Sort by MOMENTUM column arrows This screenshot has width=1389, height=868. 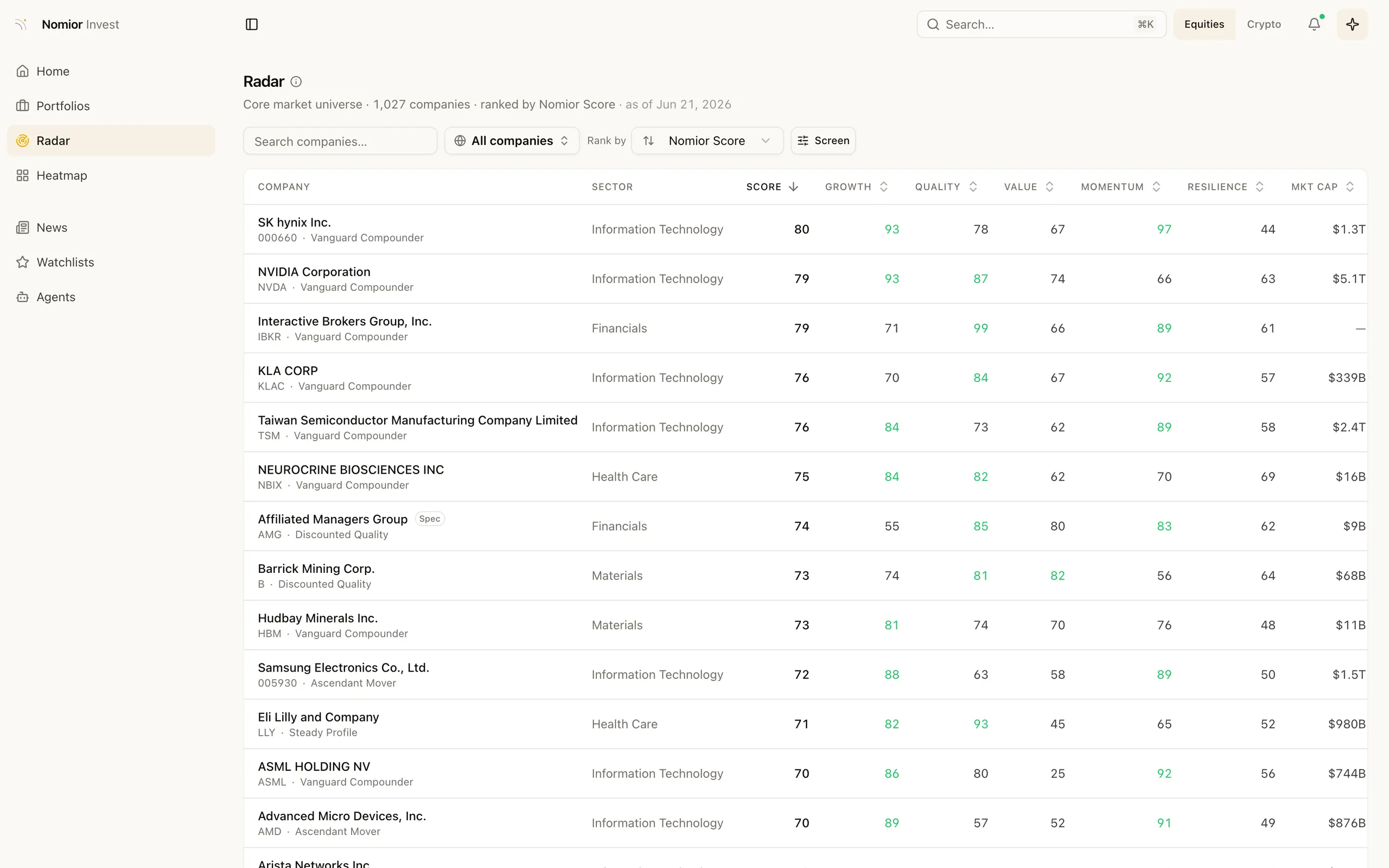[1157, 187]
